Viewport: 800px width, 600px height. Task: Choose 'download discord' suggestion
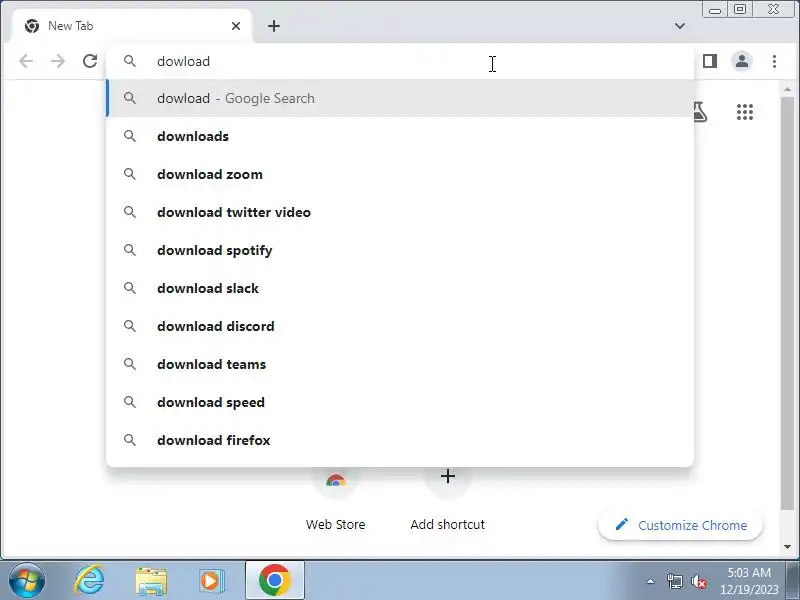400,326
